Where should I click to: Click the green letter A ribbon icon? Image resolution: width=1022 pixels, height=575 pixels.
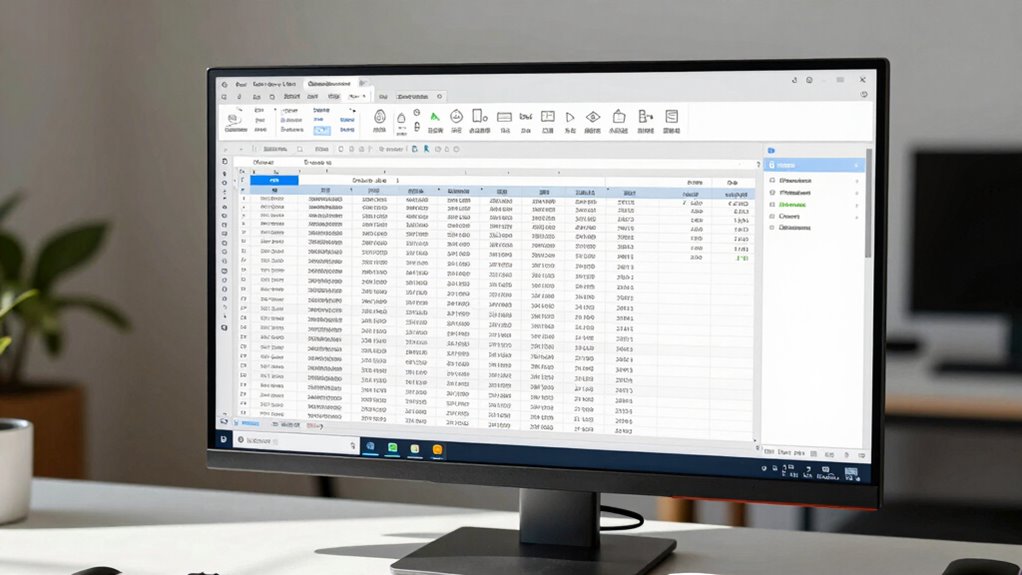435,118
